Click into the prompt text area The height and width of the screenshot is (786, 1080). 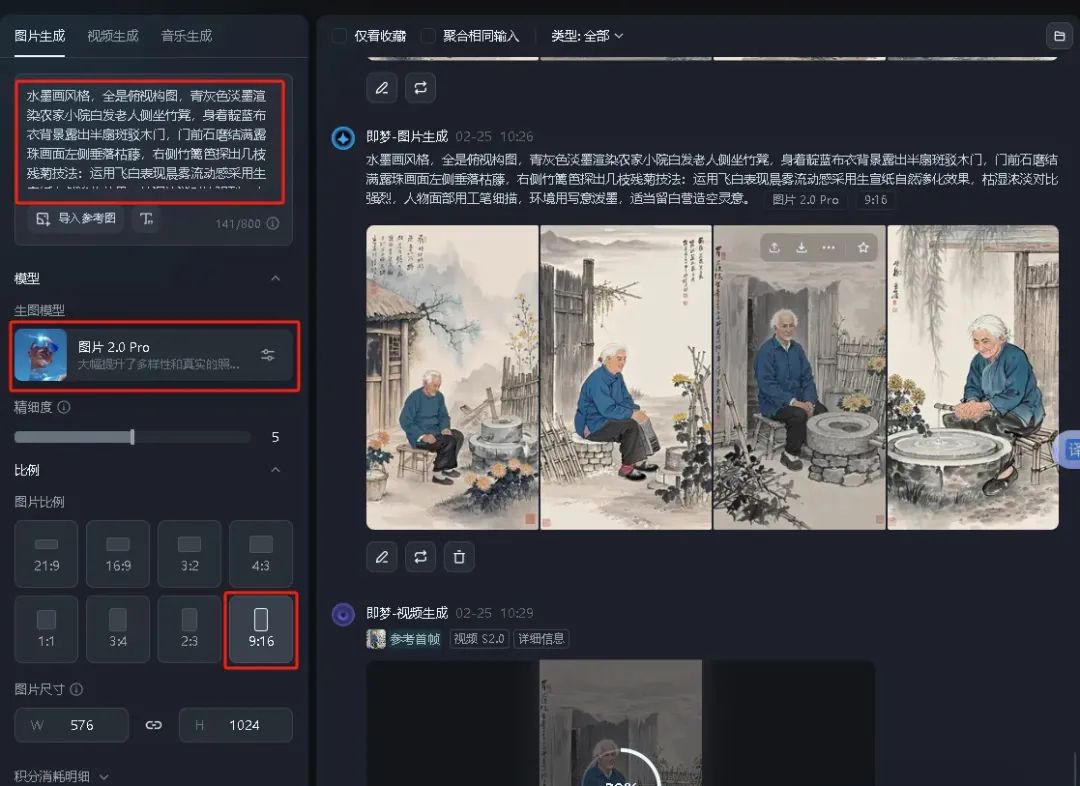149,141
